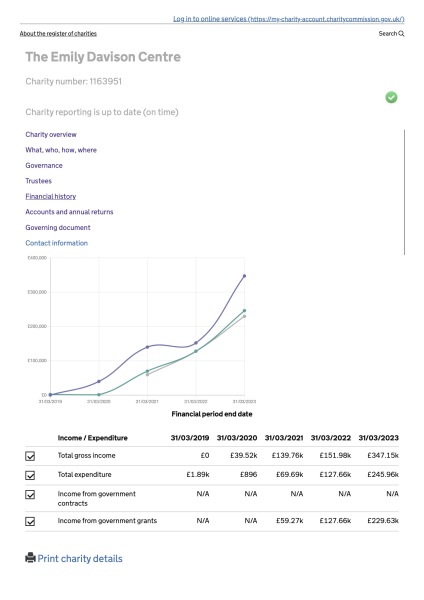Click The Emily Davison Centre heading
This screenshot has height=600, width=424.
point(103,57)
